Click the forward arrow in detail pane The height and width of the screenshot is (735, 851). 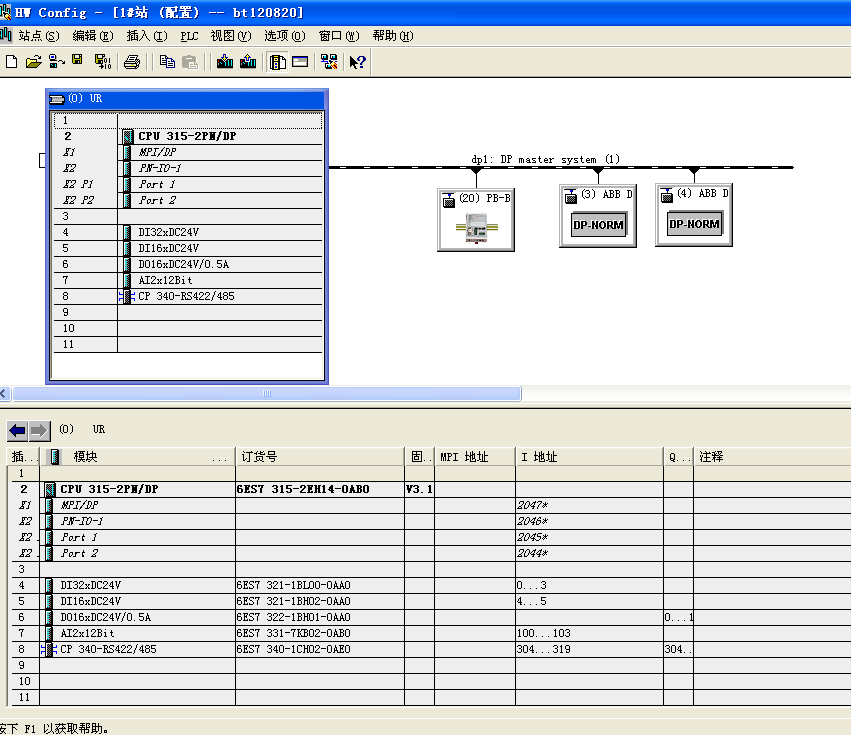39,431
